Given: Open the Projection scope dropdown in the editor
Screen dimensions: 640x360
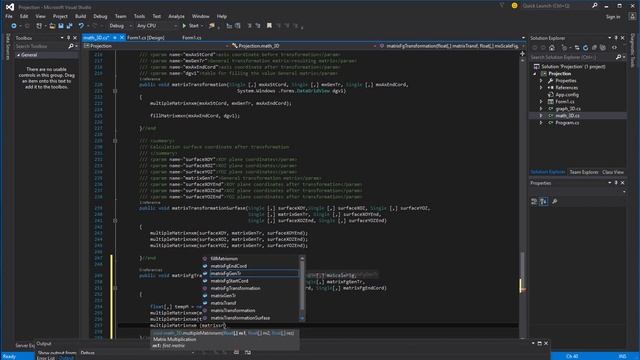Looking at the screenshot, I should 156,46.
